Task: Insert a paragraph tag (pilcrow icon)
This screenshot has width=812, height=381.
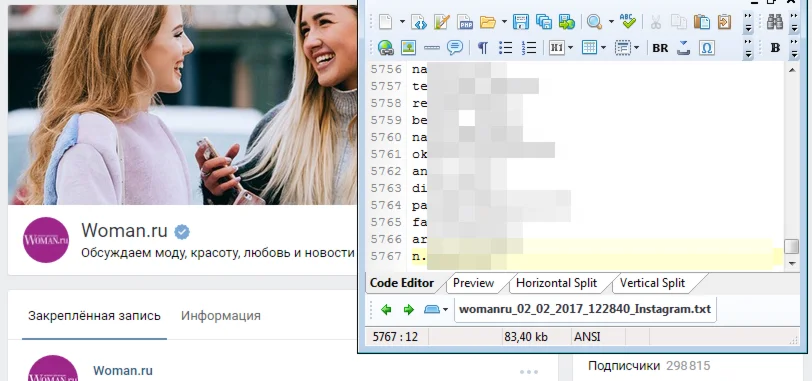Action: (x=483, y=48)
